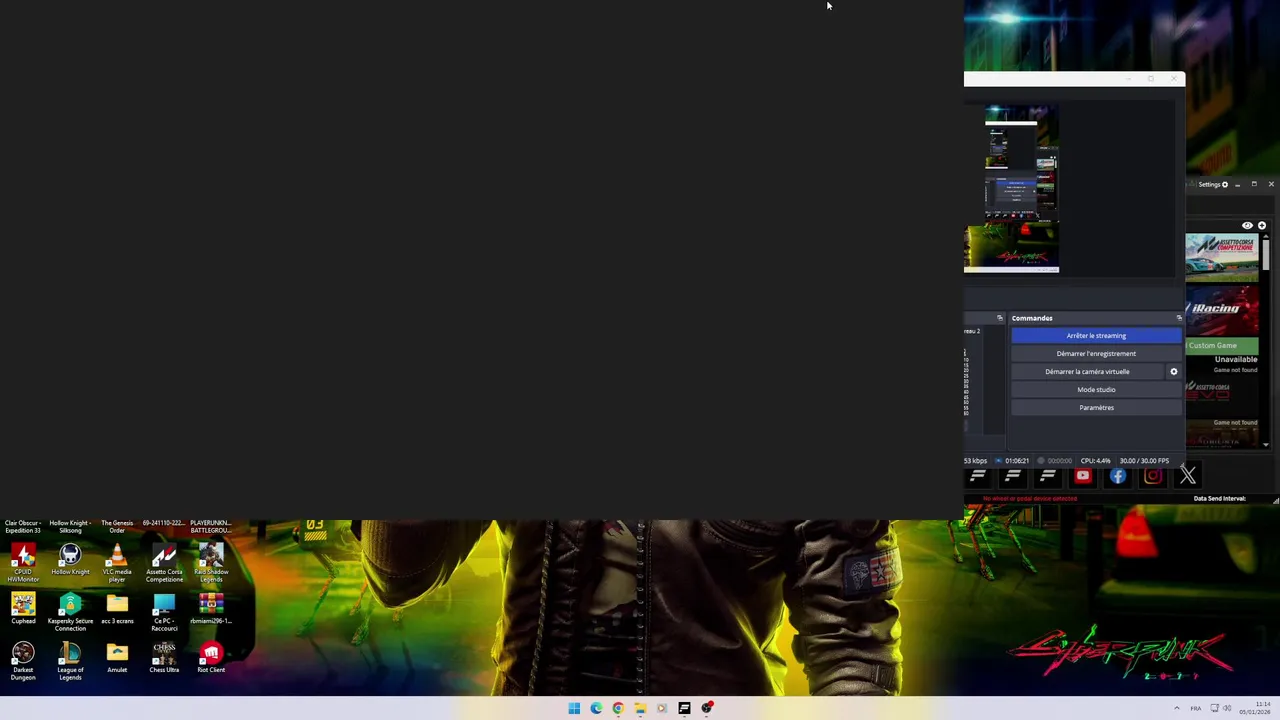Open the taskbar clock and date

[1256, 708]
